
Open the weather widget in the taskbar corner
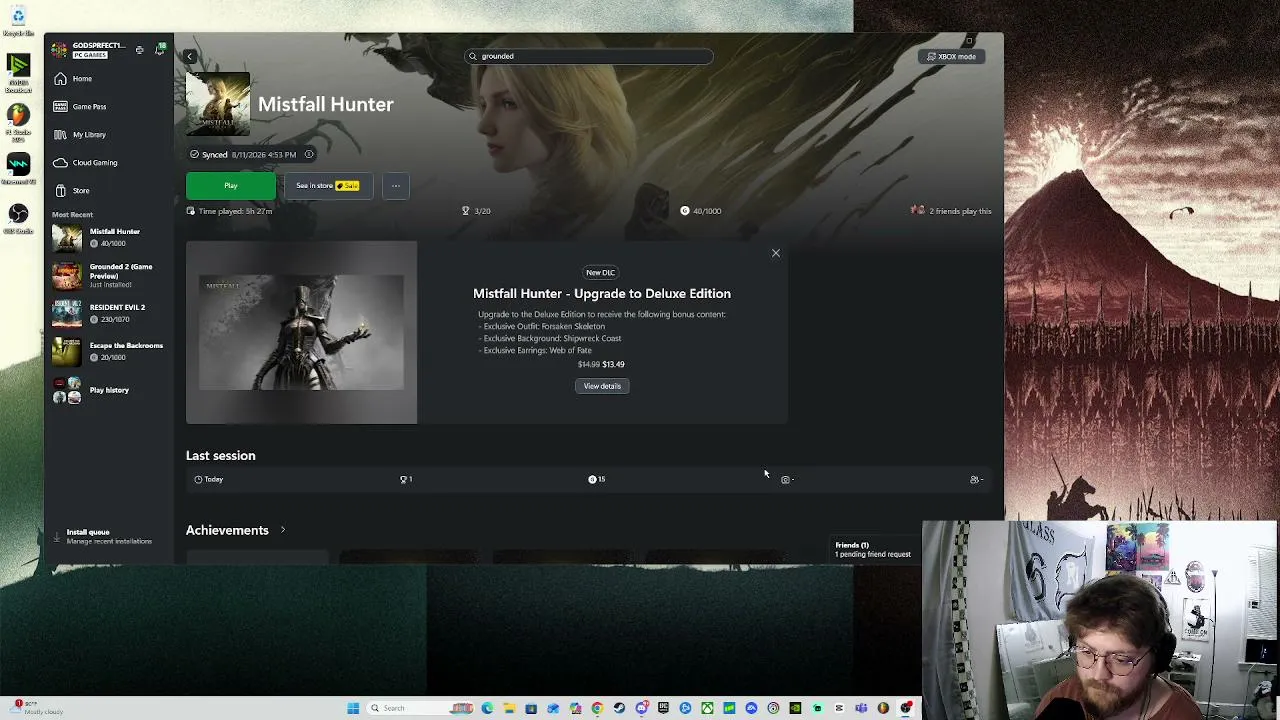click(x=38, y=708)
